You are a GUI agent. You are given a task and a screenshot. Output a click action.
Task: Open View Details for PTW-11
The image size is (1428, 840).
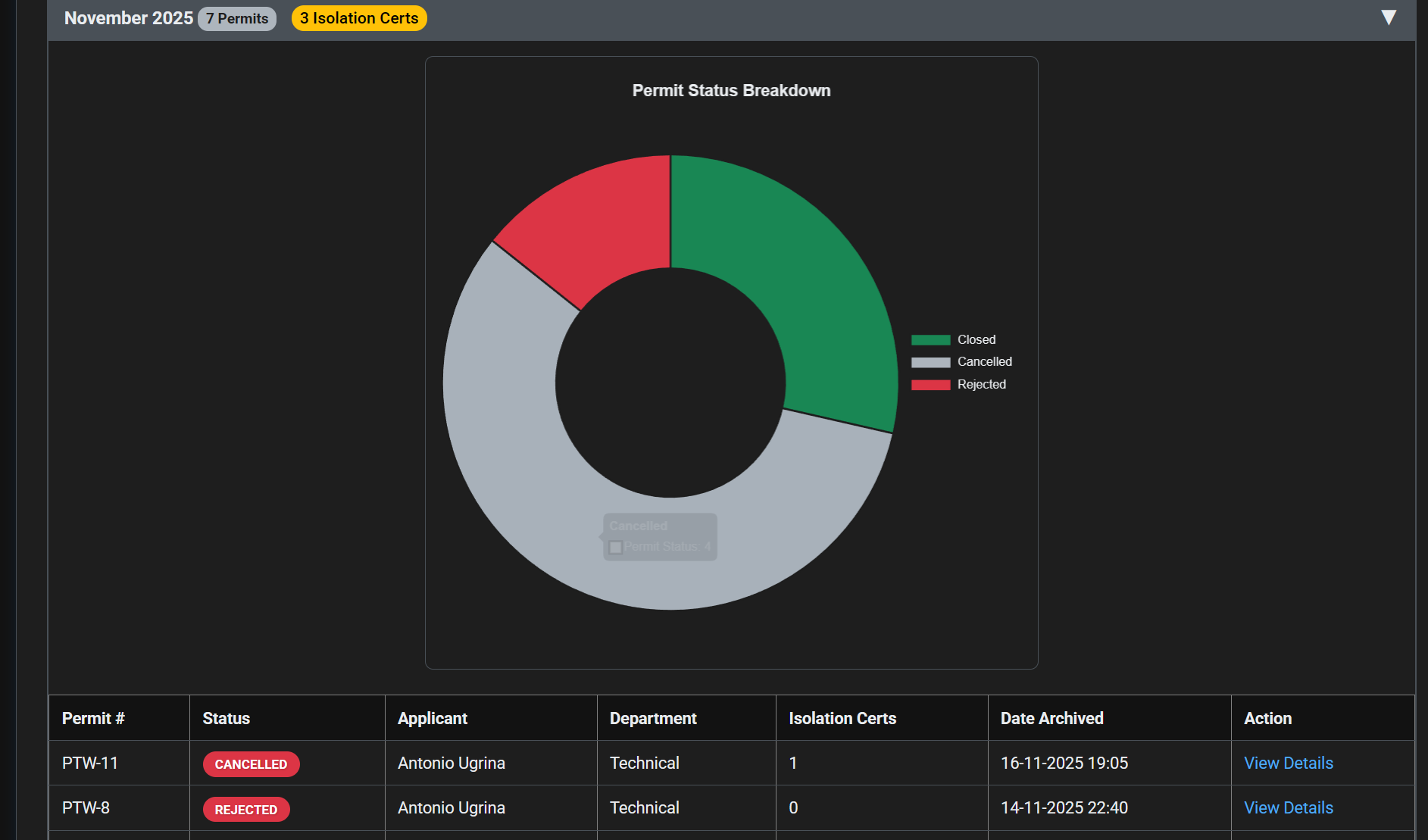pos(1288,763)
